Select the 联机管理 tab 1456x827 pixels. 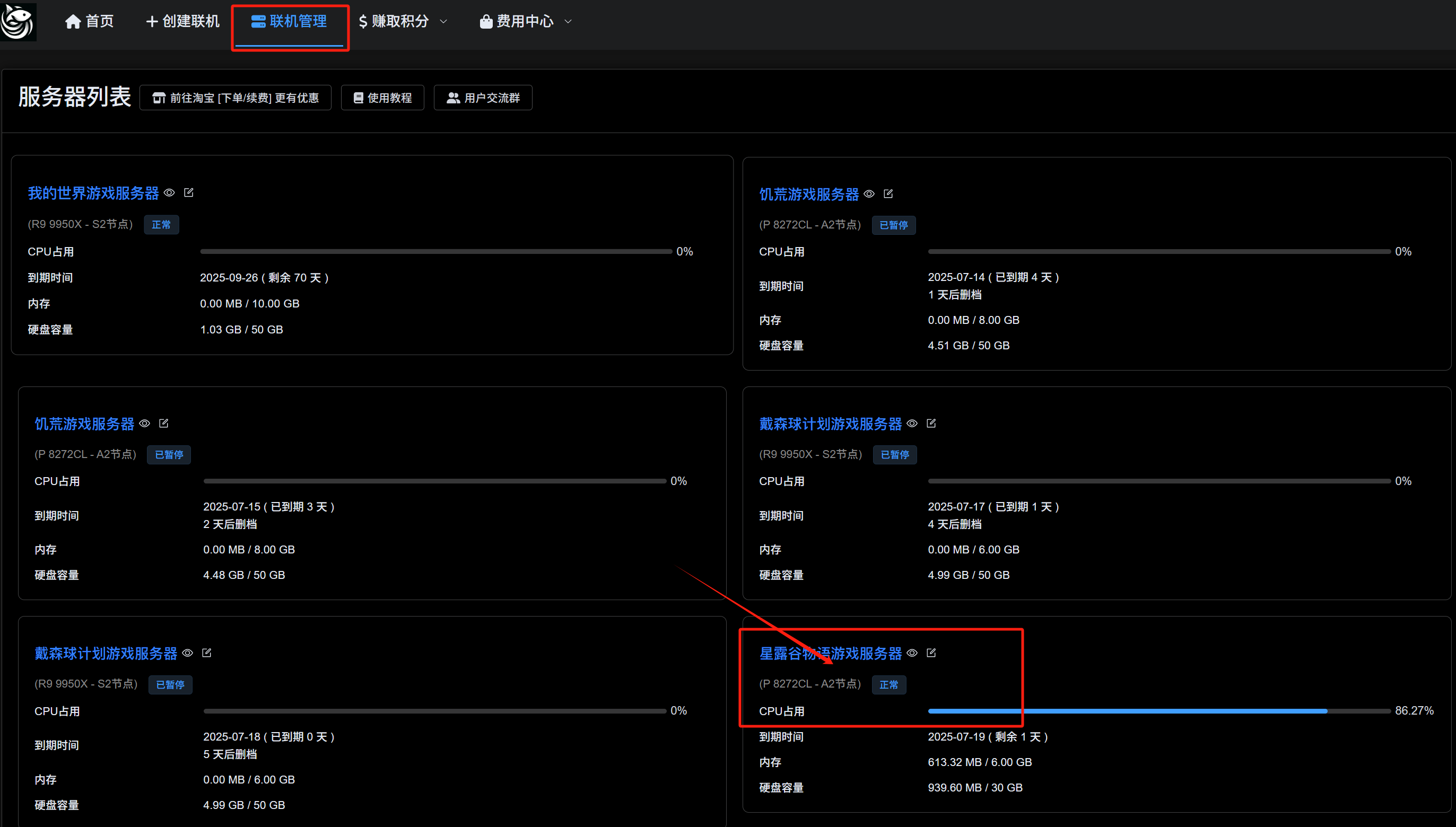pyautogui.click(x=289, y=22)
